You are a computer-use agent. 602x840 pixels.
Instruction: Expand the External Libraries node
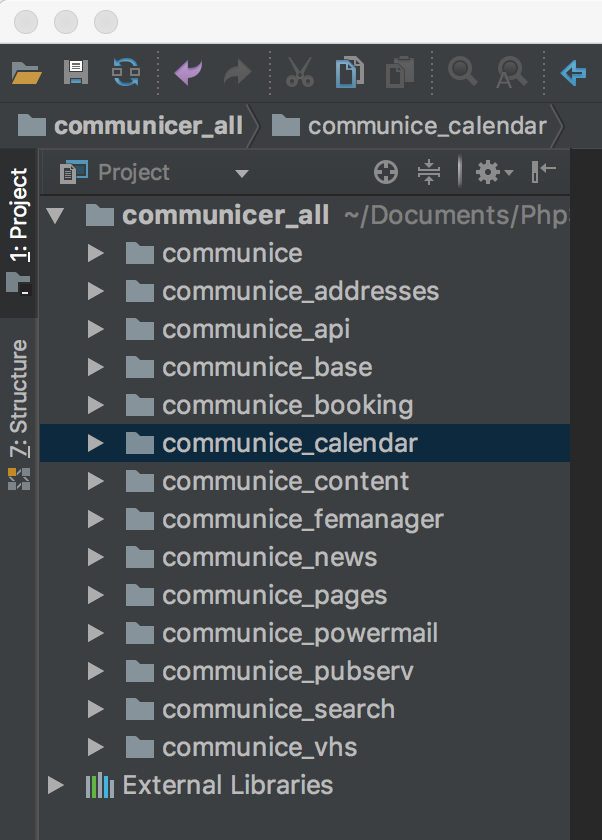pyautogui.click(x=56, y=785)
